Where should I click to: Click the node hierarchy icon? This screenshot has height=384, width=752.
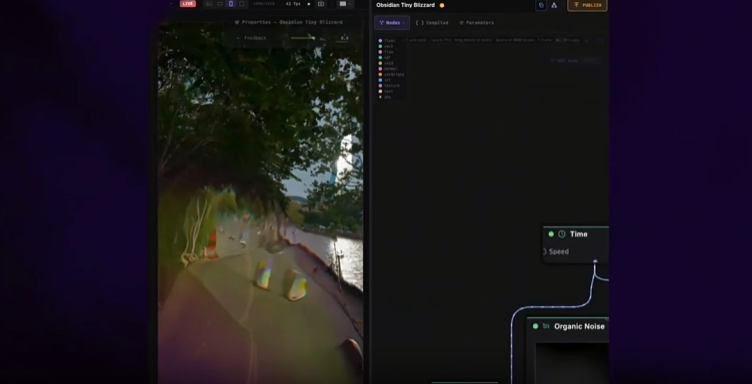pos(554,5)
